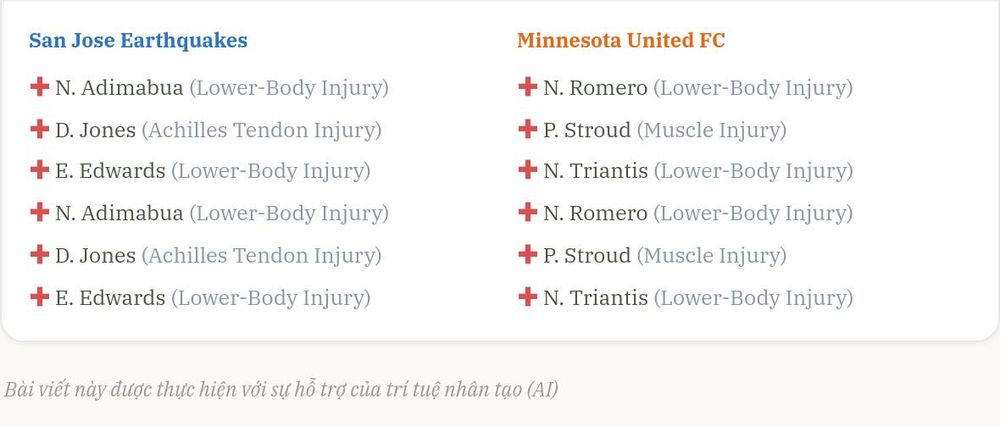The width and height of the screenshot is (1000, 427).
Task: Click red cross icon beside first N. Romero entry
Action: click(527, 87)
